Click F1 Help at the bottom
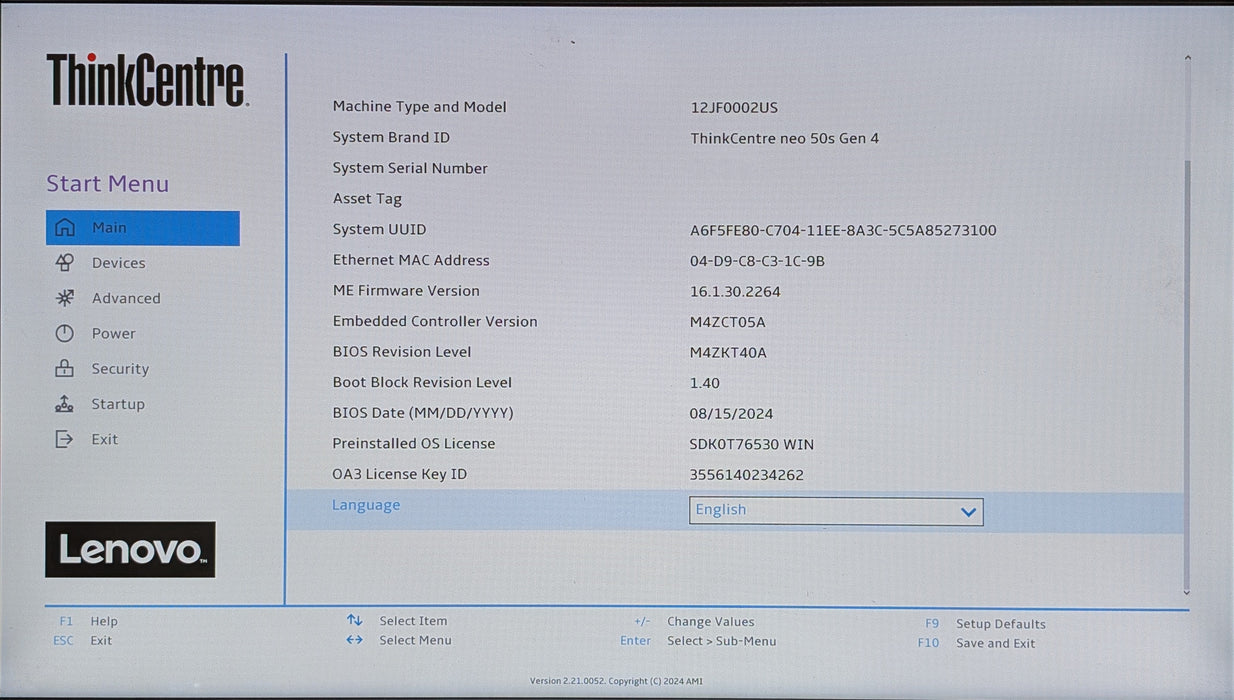This screenshot has width=1234, height=700. tap(88, 621)
